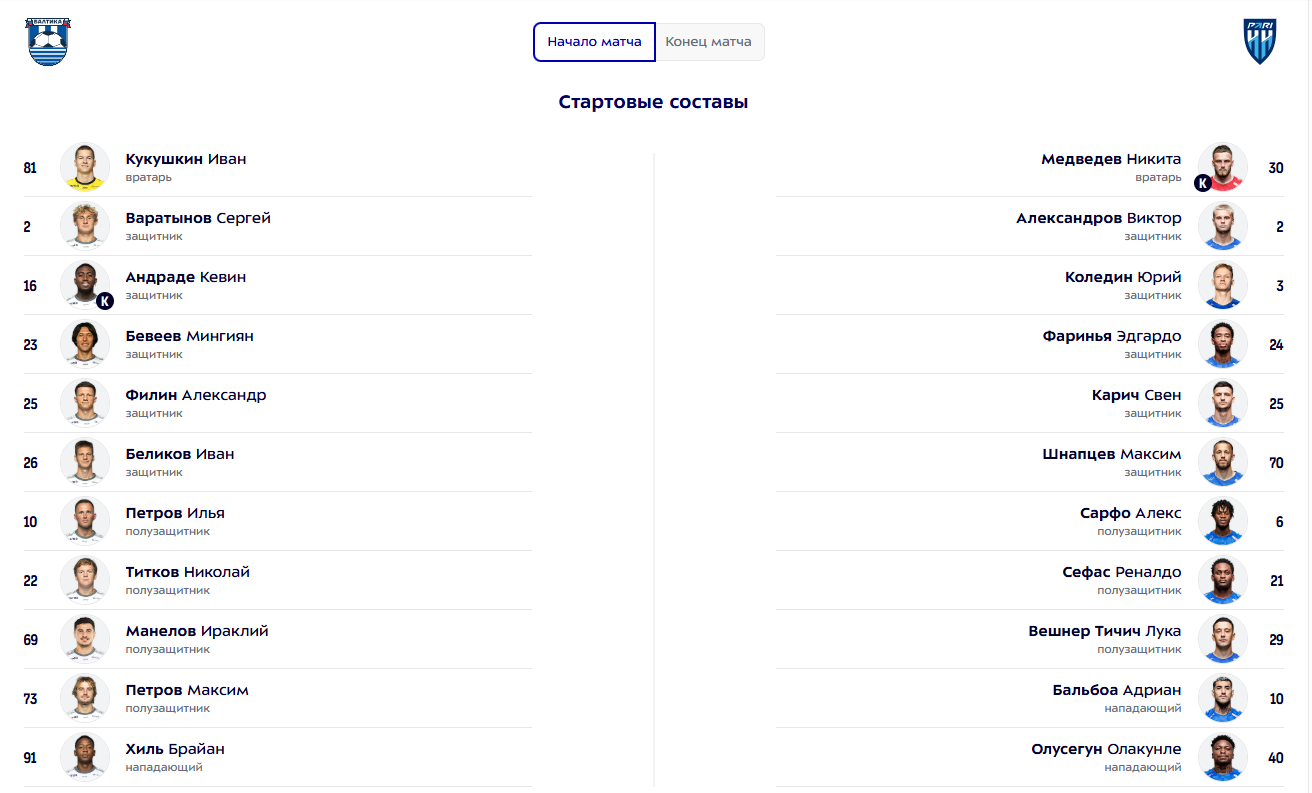This screenshot has width=1312, height=793.
Task: Click captain badge on Медведев Никита's photo
Action: [1203, 183]
